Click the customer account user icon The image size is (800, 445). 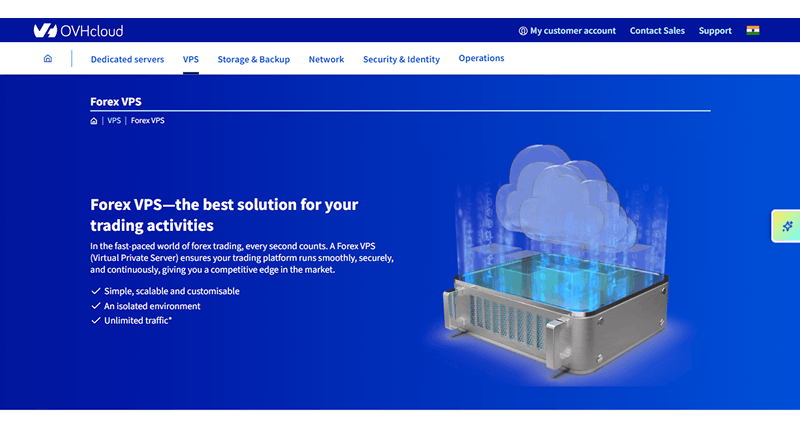tap(523, 31)
